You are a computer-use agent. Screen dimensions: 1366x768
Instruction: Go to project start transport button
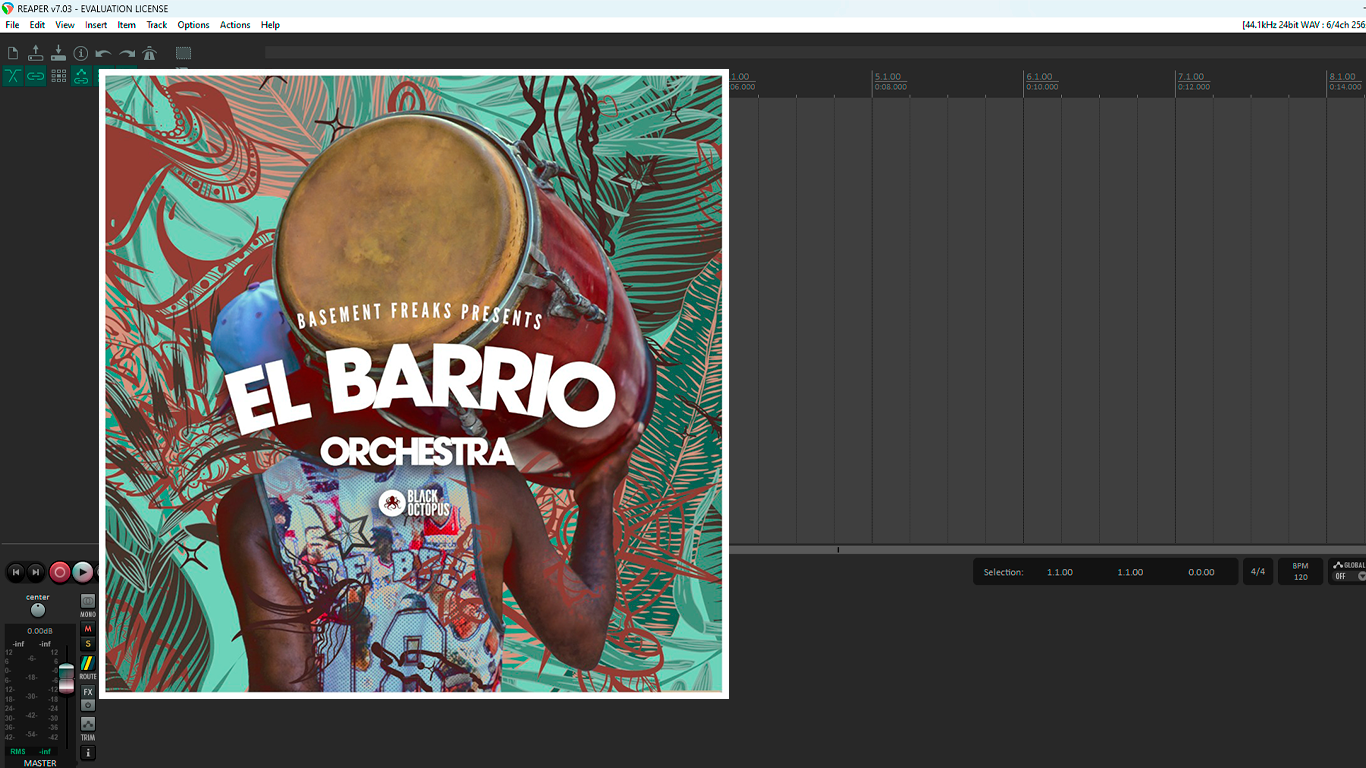[x=15, y=572]
